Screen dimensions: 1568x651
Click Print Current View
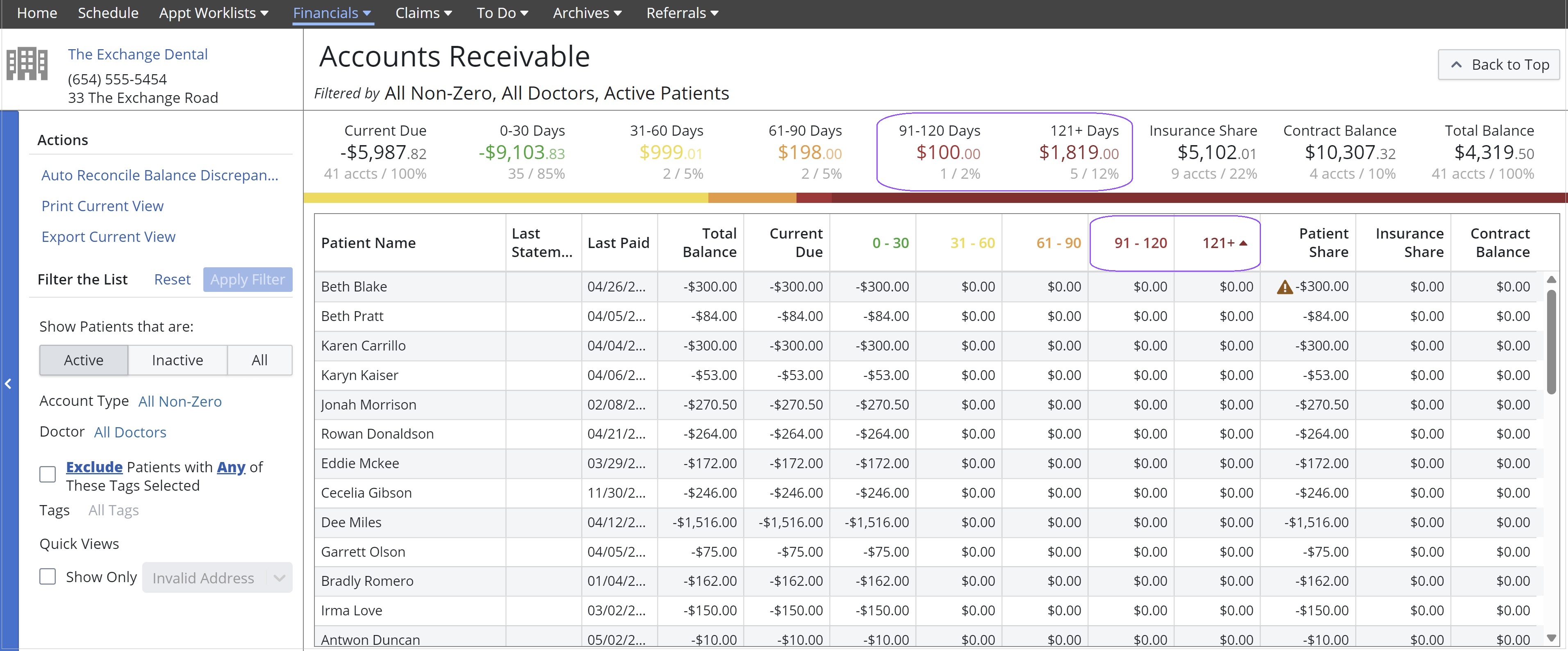click(x=102, y=206)
